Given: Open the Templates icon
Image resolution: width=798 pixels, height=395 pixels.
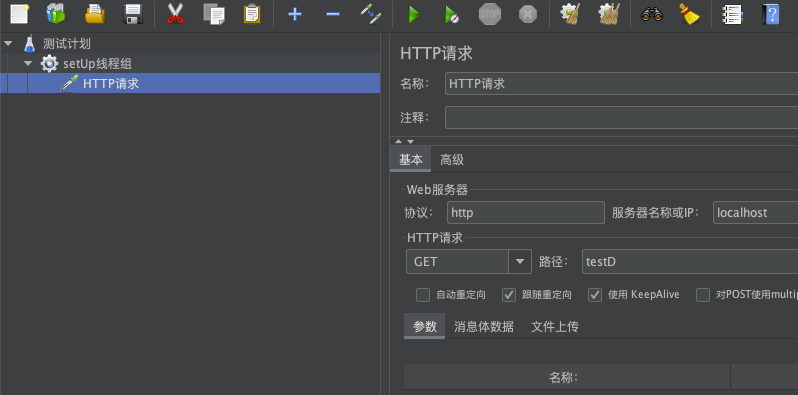Looking at the screenshot, I should pos(56,14).
